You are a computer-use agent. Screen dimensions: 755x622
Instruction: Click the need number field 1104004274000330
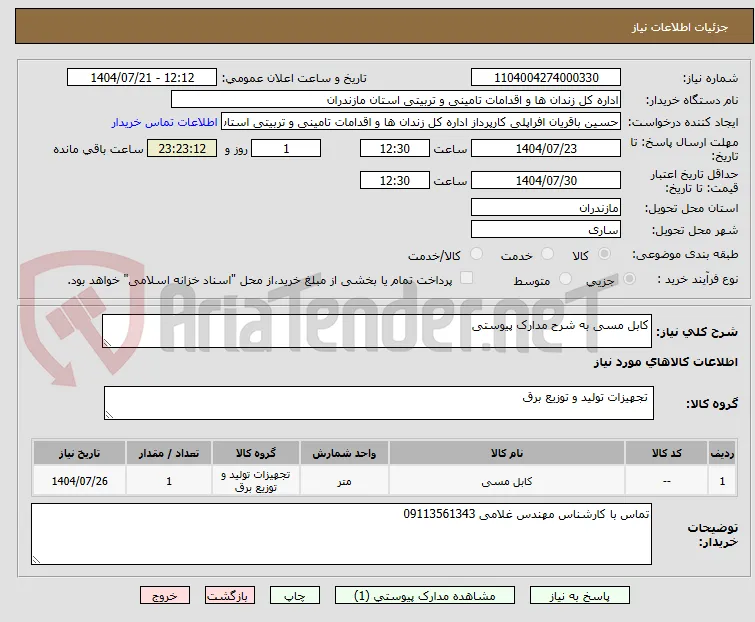(546, 78)
